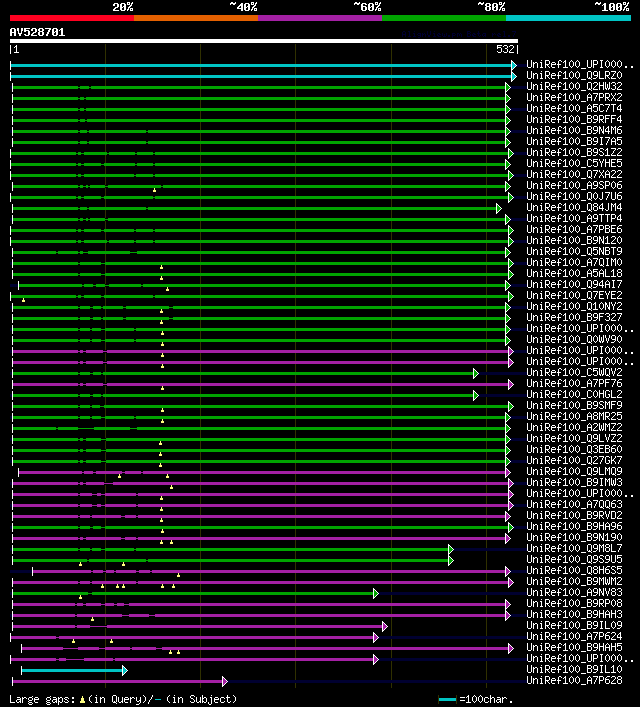Open the UniRef100_B9N4M6 hit label

pos(574,130)
